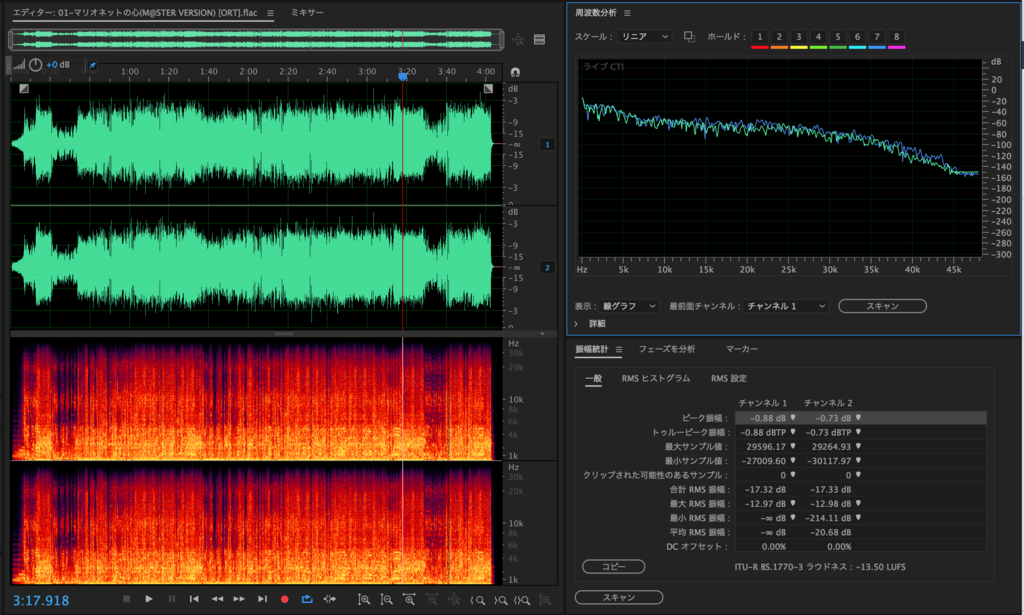Start recording with red Record button
Image resolution: width=1024 pixels, height=615 pixels.
pyautogui.click(x=285, y=599)
